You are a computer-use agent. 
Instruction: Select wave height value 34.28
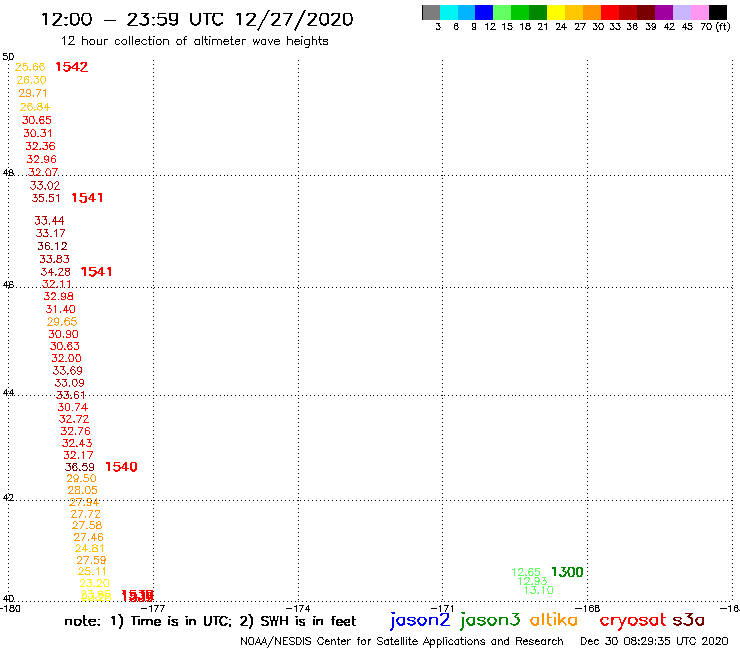56,272
